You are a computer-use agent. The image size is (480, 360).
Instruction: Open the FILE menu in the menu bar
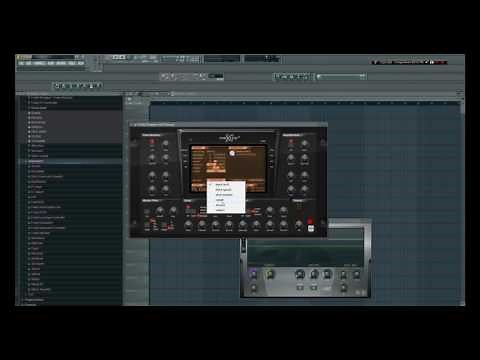21,63
